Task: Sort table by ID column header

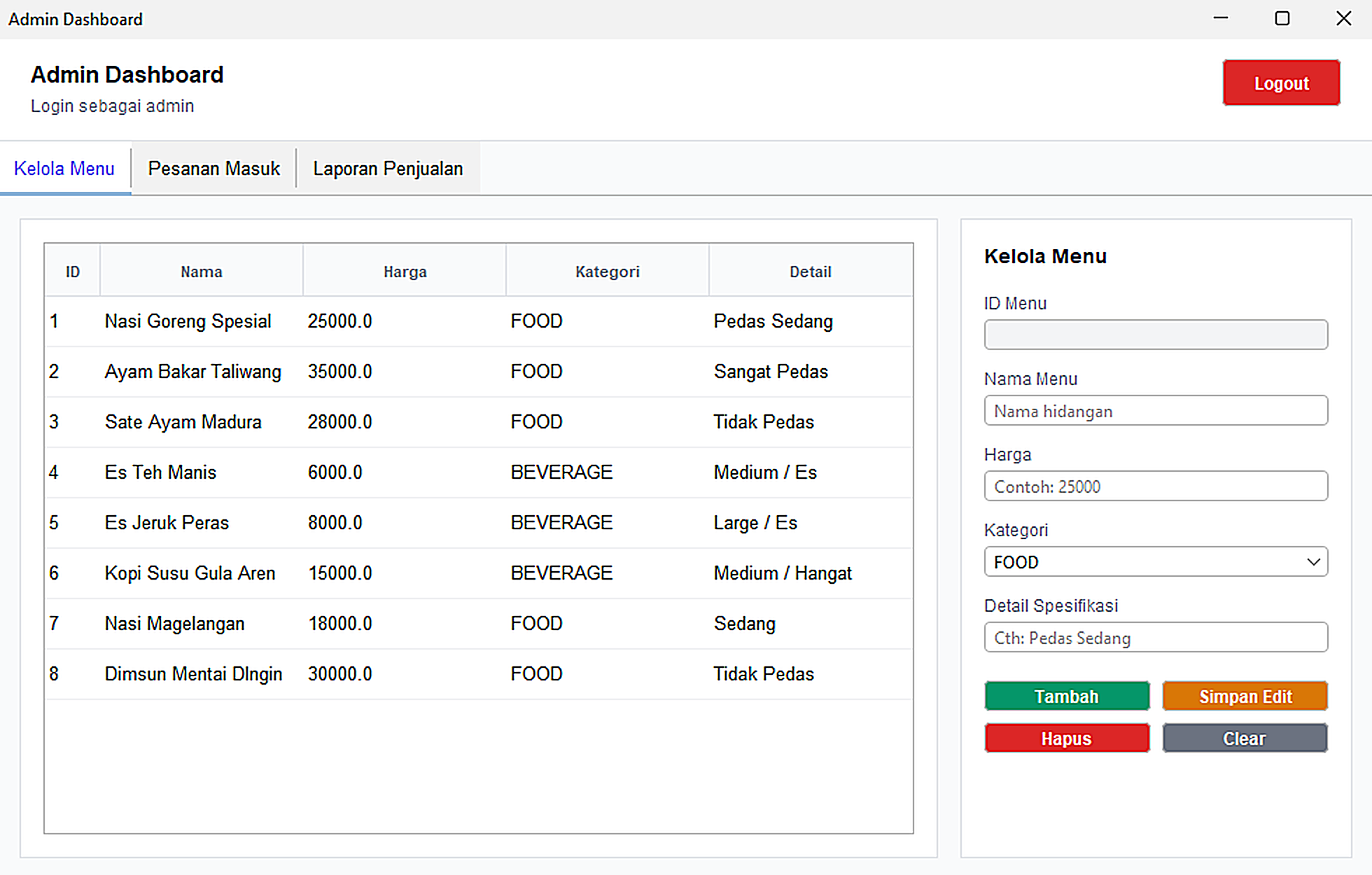Action: 73,272
